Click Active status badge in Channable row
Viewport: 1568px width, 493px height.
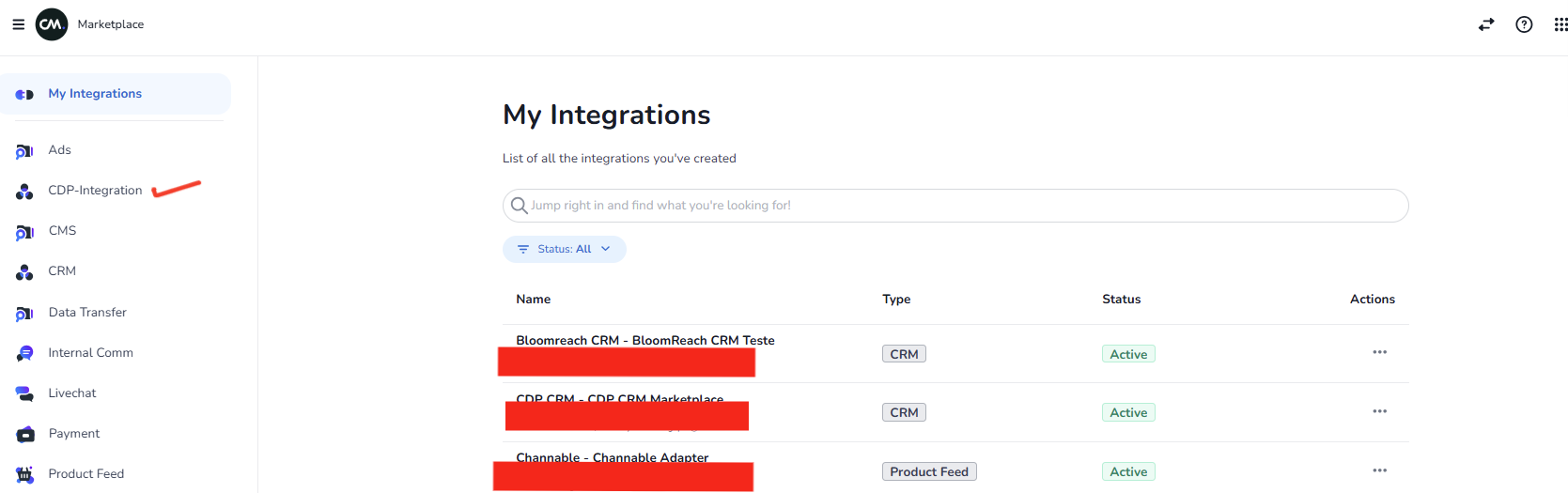click(1128, 471)
